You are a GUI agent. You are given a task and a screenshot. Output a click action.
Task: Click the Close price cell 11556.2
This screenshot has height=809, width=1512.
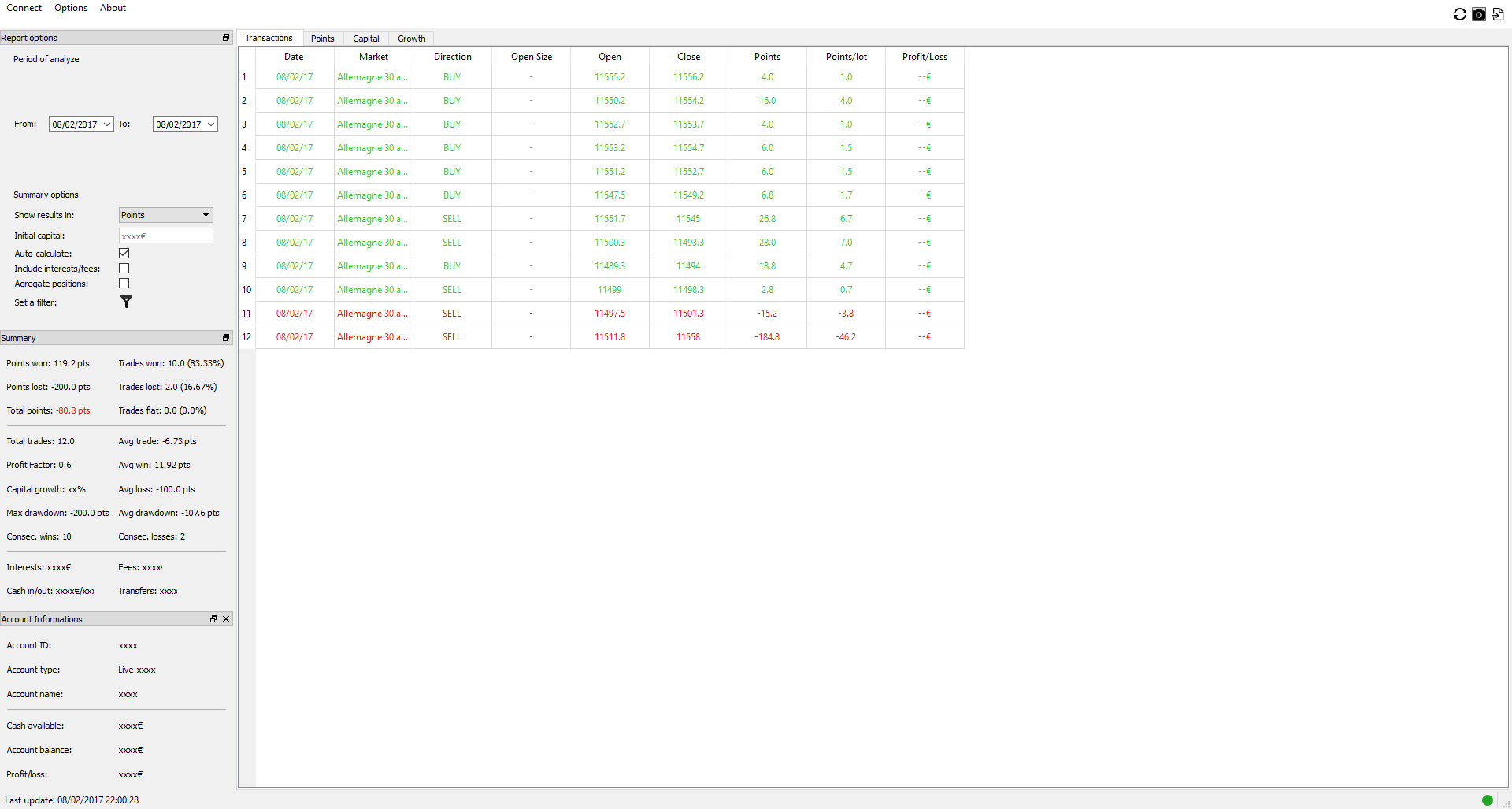688,77
